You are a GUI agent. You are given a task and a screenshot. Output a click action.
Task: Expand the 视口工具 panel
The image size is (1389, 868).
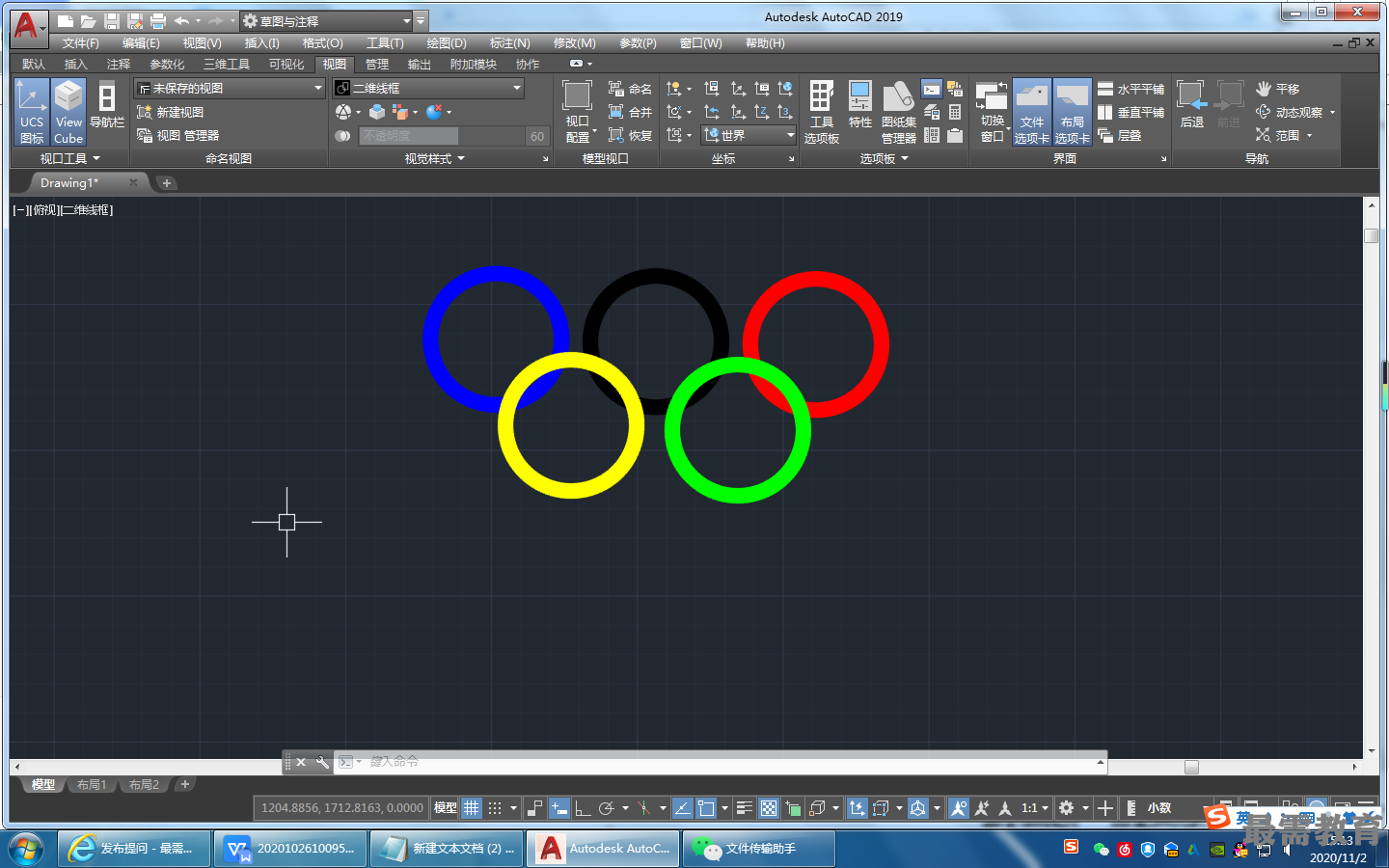point(69,158)
